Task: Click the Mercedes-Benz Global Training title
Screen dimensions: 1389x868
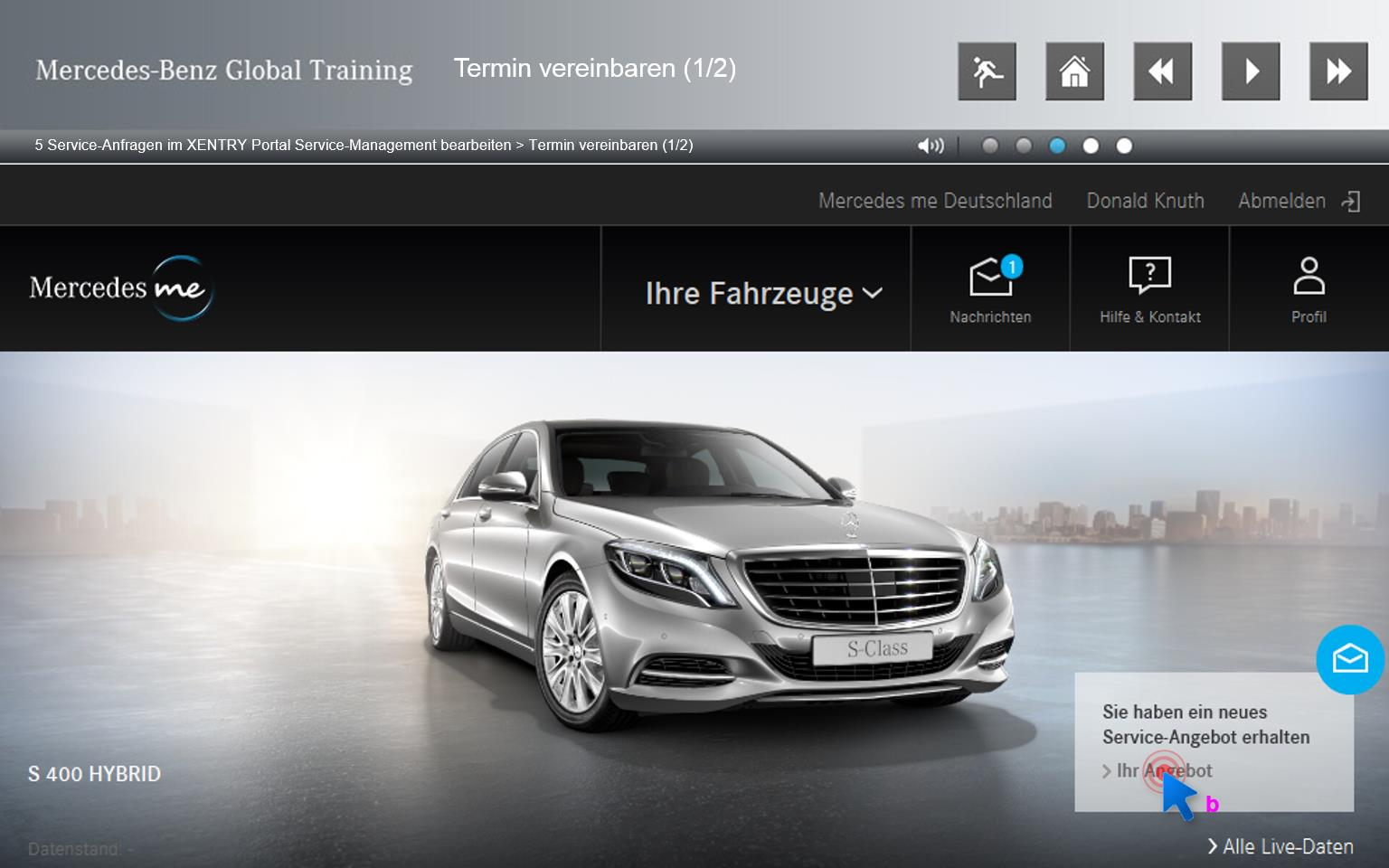Action: pyautogui.click(x=223, y=70)
